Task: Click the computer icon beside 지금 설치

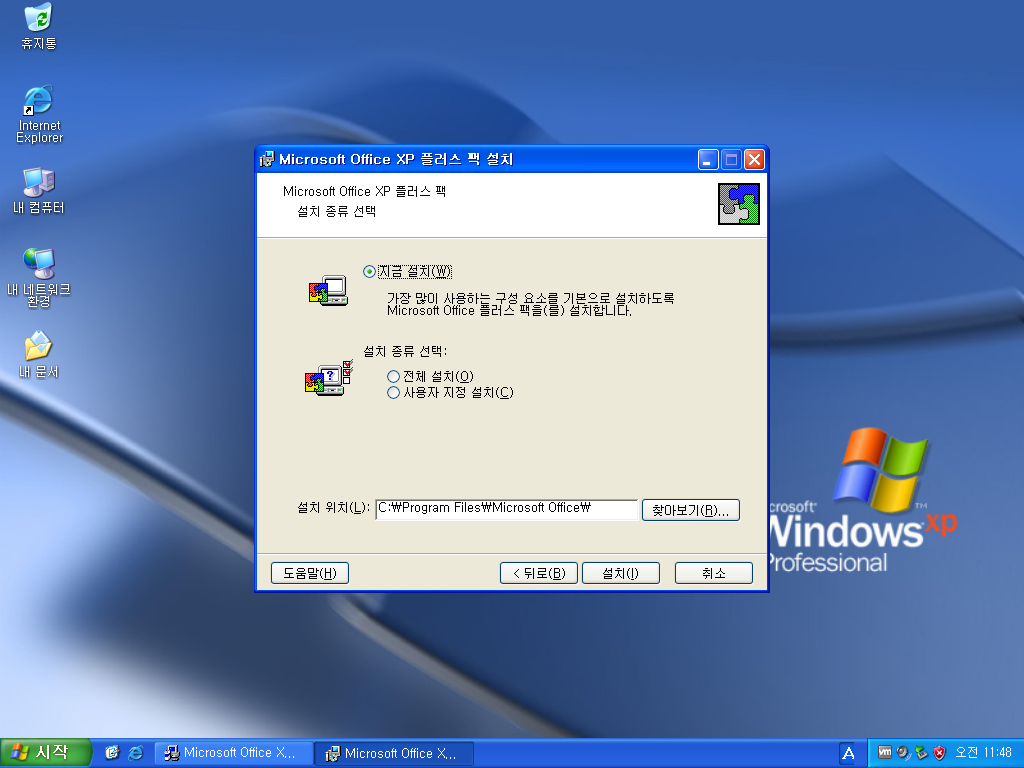Action: pyautogui.click(x=328, y=291)
